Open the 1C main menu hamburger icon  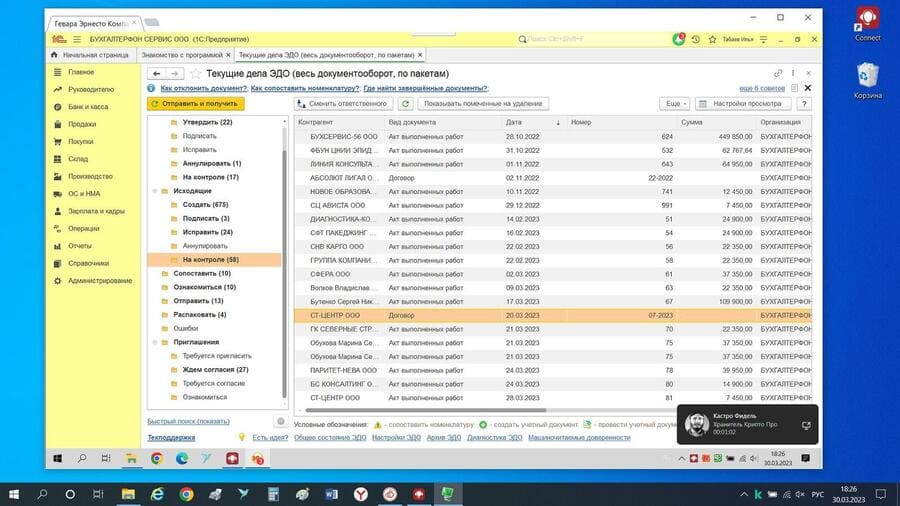(77, 39)
